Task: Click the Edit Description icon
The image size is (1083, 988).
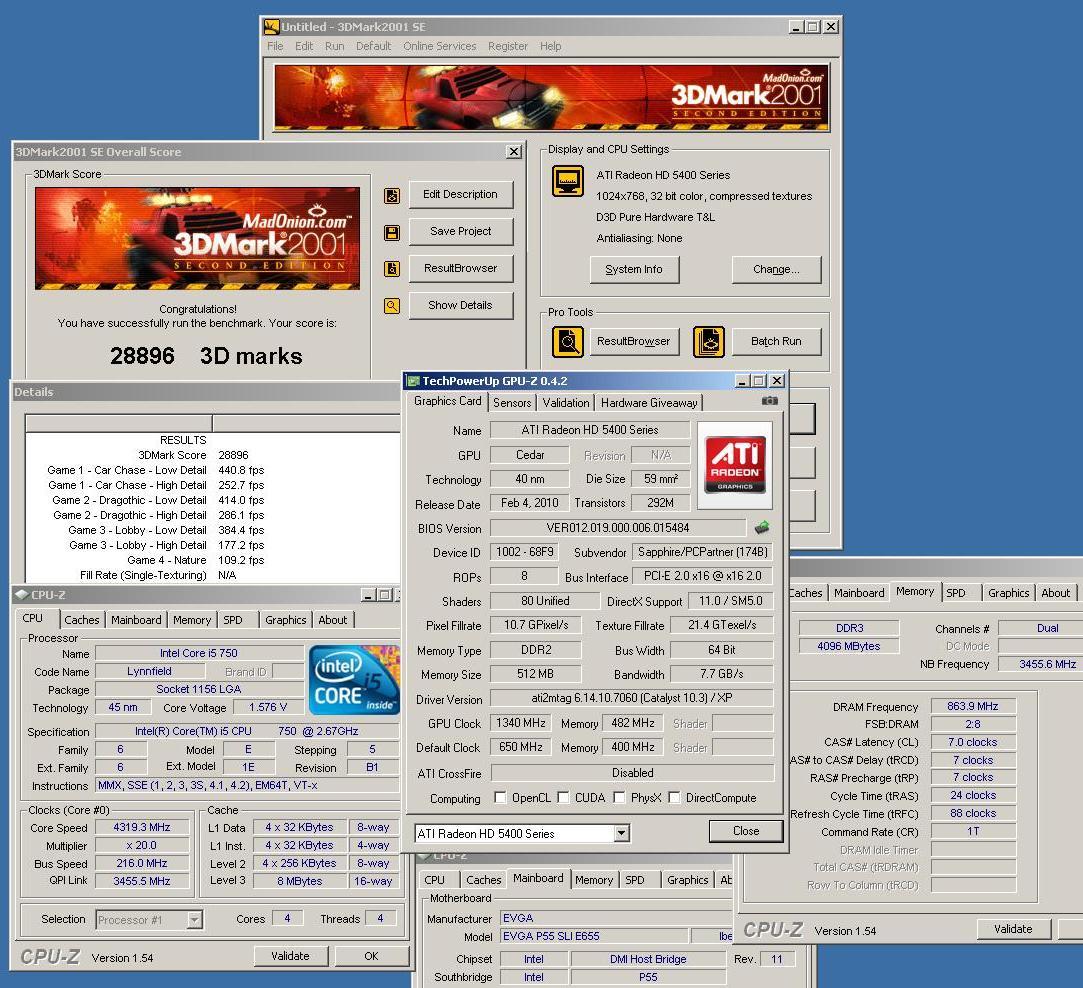Action: [x=392, y=196]
